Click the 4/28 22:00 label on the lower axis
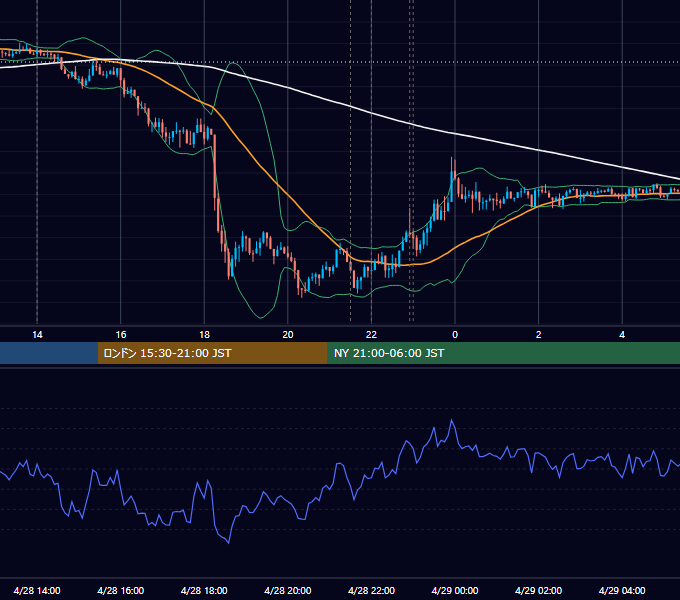Screen dimensions: 680x600 (x=371, y=590)
